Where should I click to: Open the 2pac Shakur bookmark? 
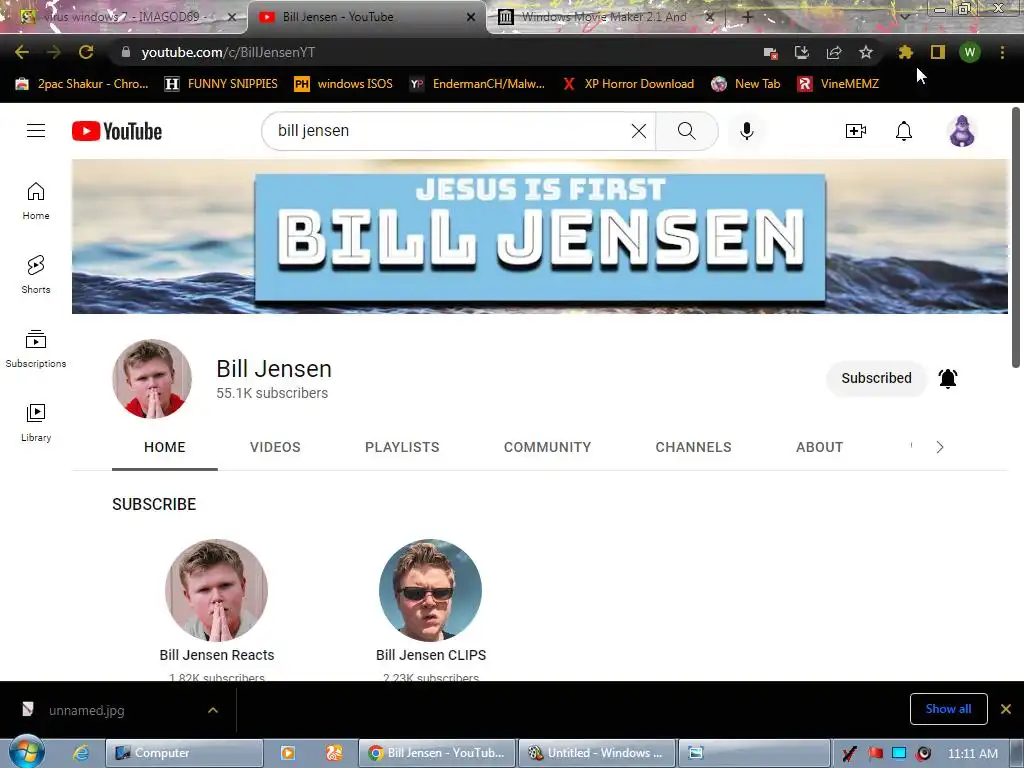coord(82,84)
